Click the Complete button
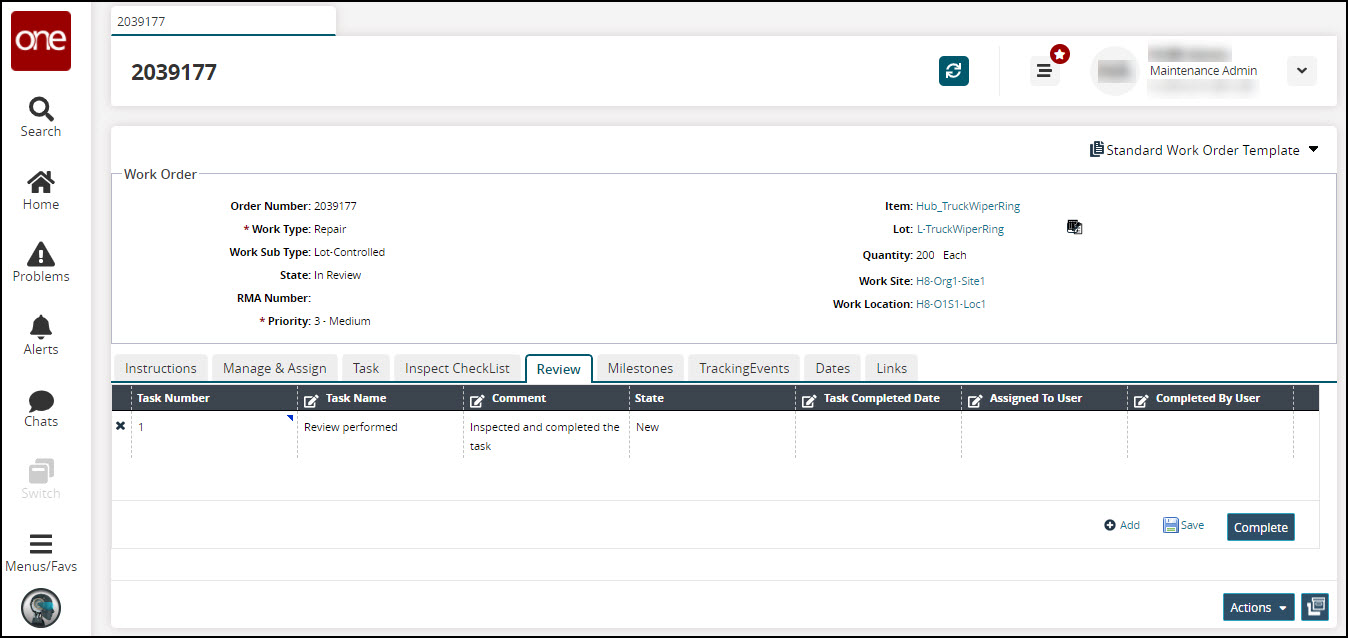1348x638 pixels. point(1261,527)
